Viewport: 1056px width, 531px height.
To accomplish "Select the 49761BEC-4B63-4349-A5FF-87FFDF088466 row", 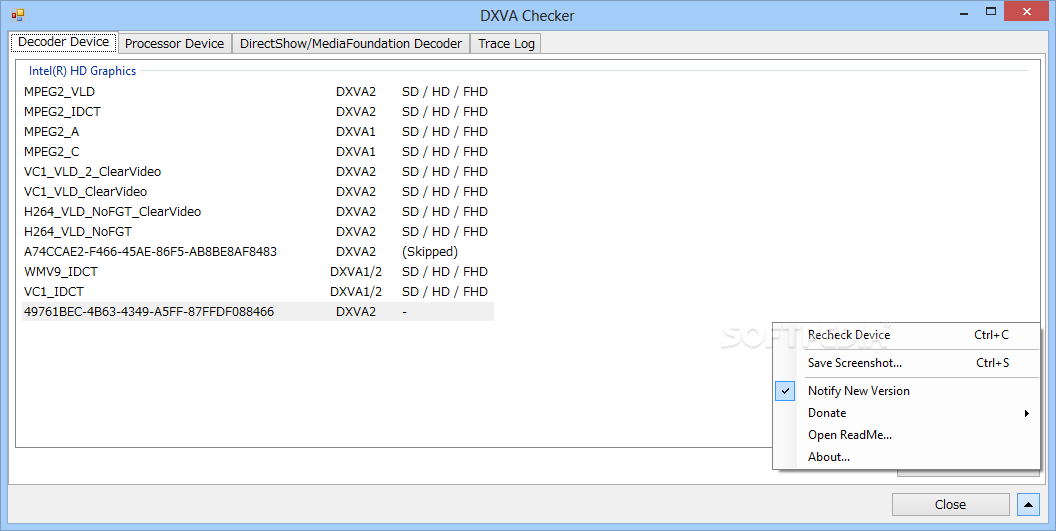I will [258, 311].
